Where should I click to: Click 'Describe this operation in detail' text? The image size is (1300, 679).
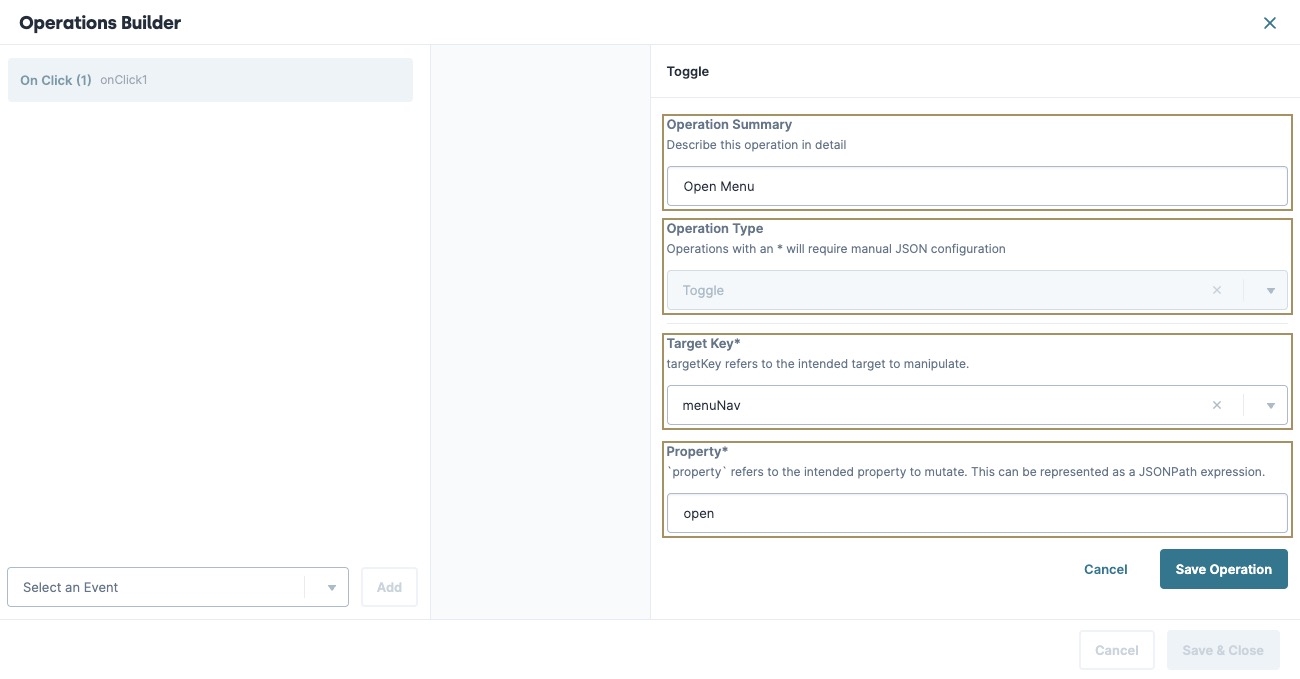pyautogui.click(x=756, y=145)
